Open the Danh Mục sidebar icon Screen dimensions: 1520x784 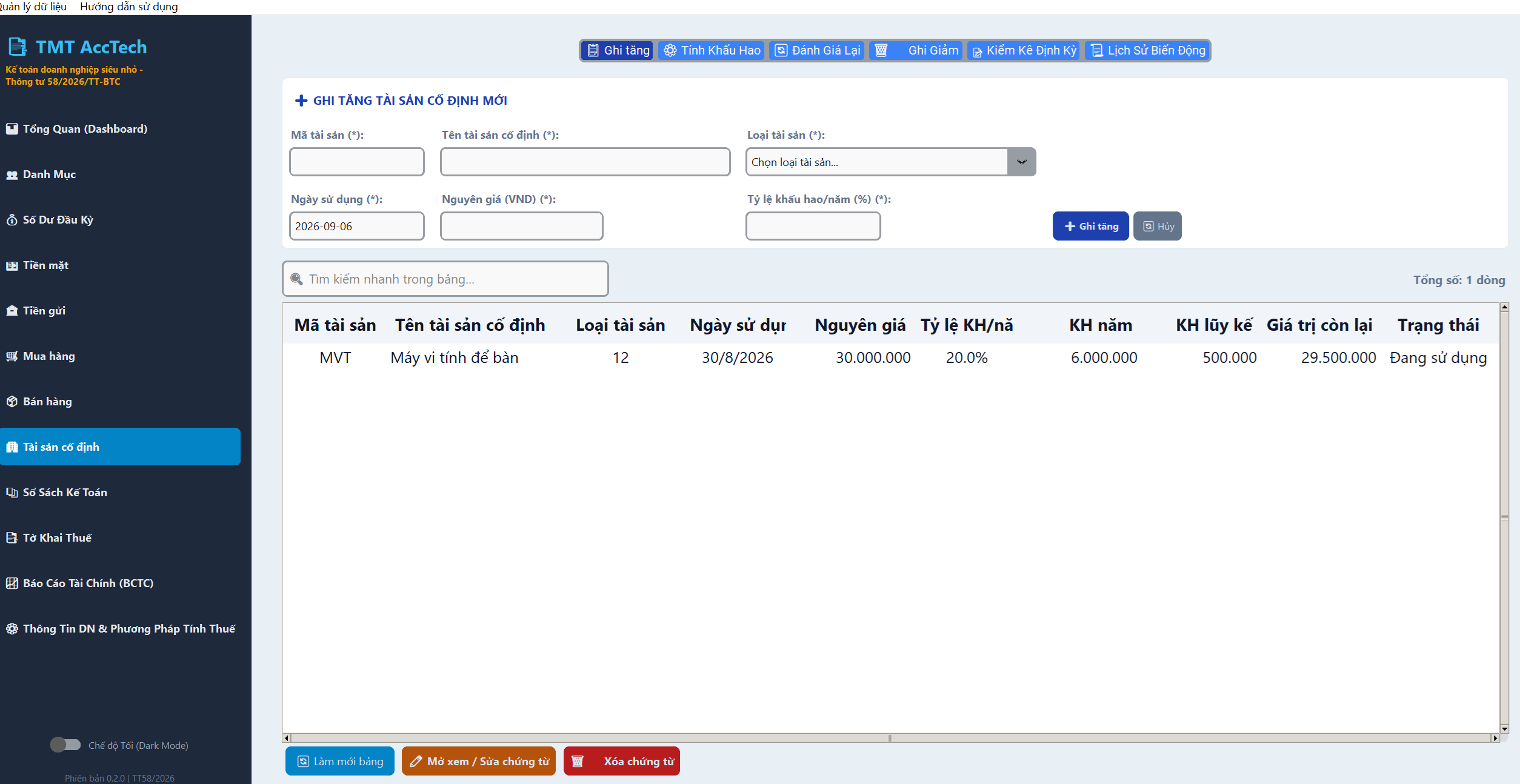[12, 174]
